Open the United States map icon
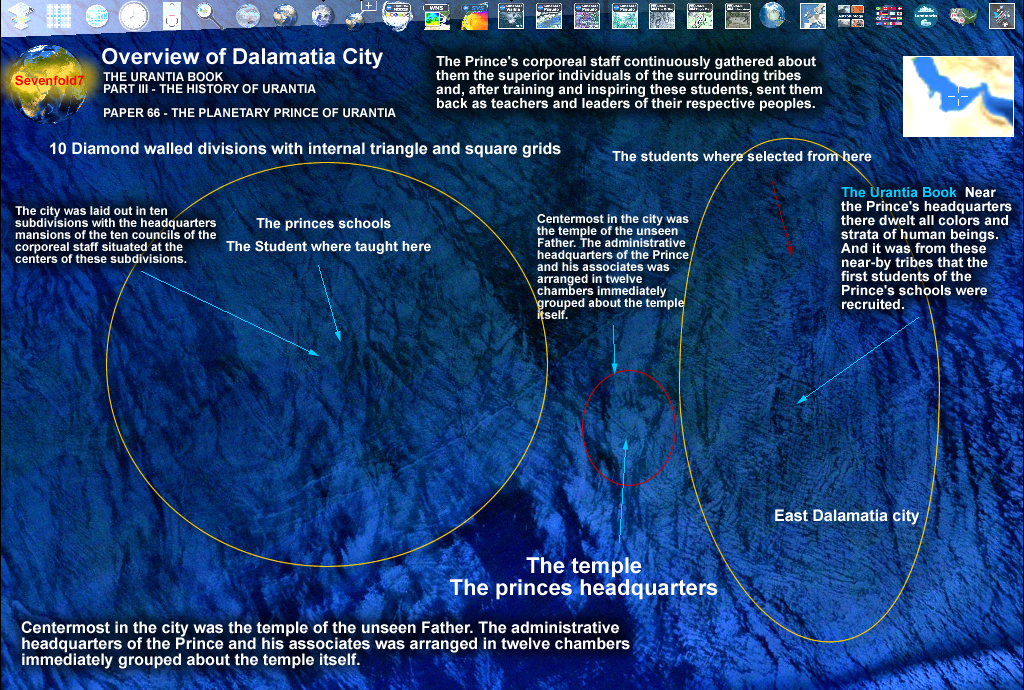 (964, 16)
